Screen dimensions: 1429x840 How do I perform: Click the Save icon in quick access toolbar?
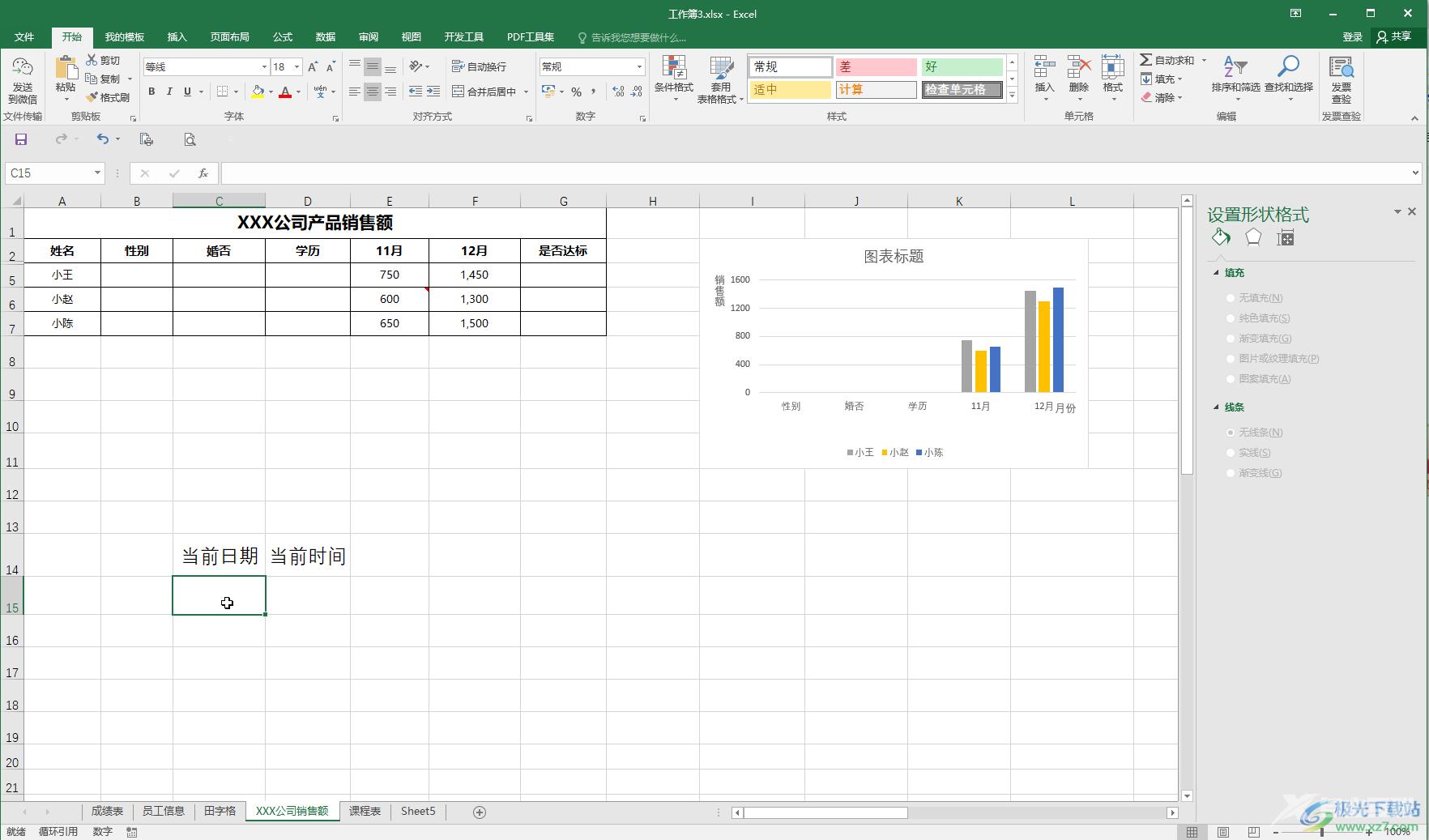click(x=21, y=139)
